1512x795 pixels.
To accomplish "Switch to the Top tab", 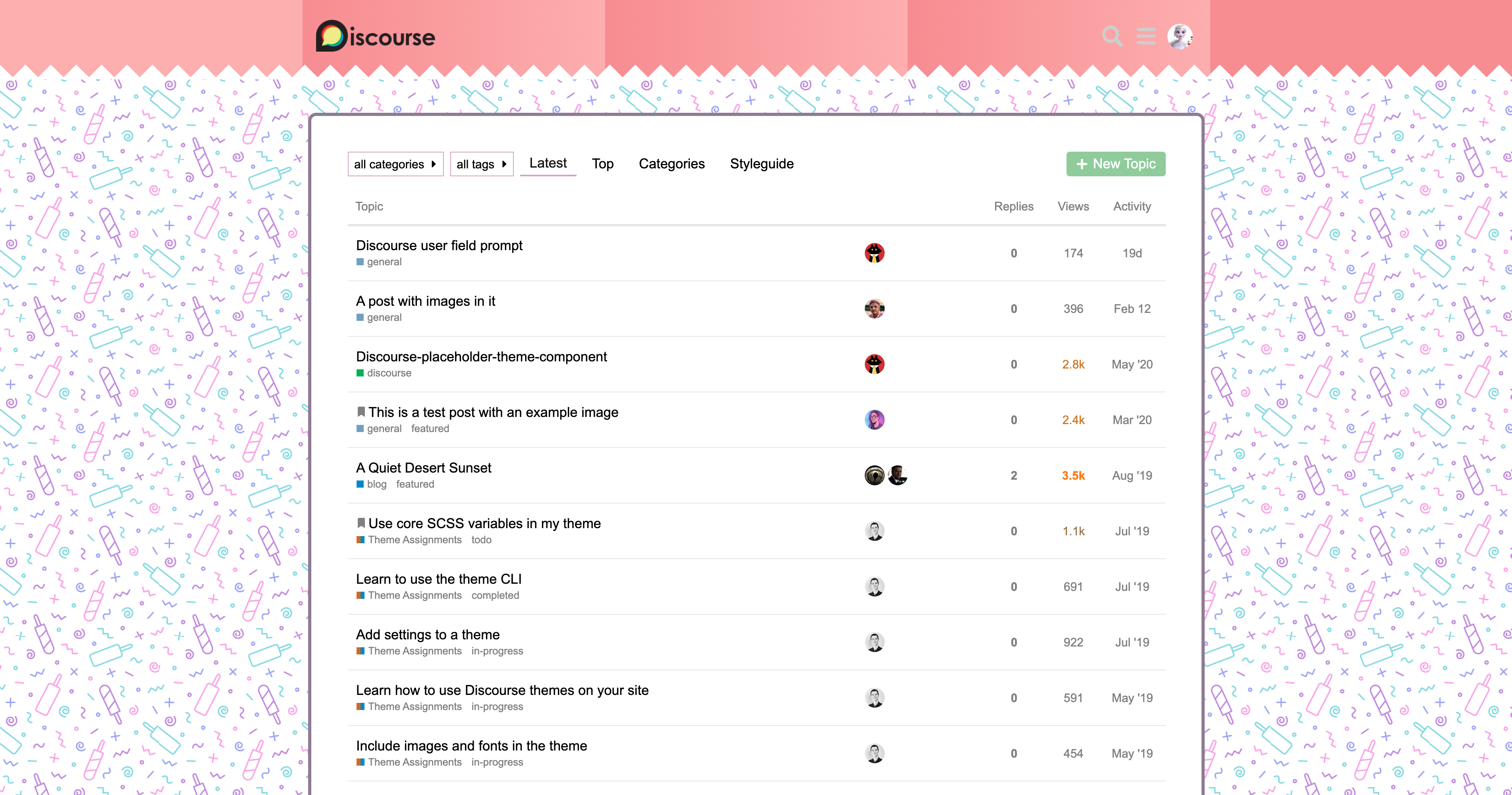I will (602, 164).
